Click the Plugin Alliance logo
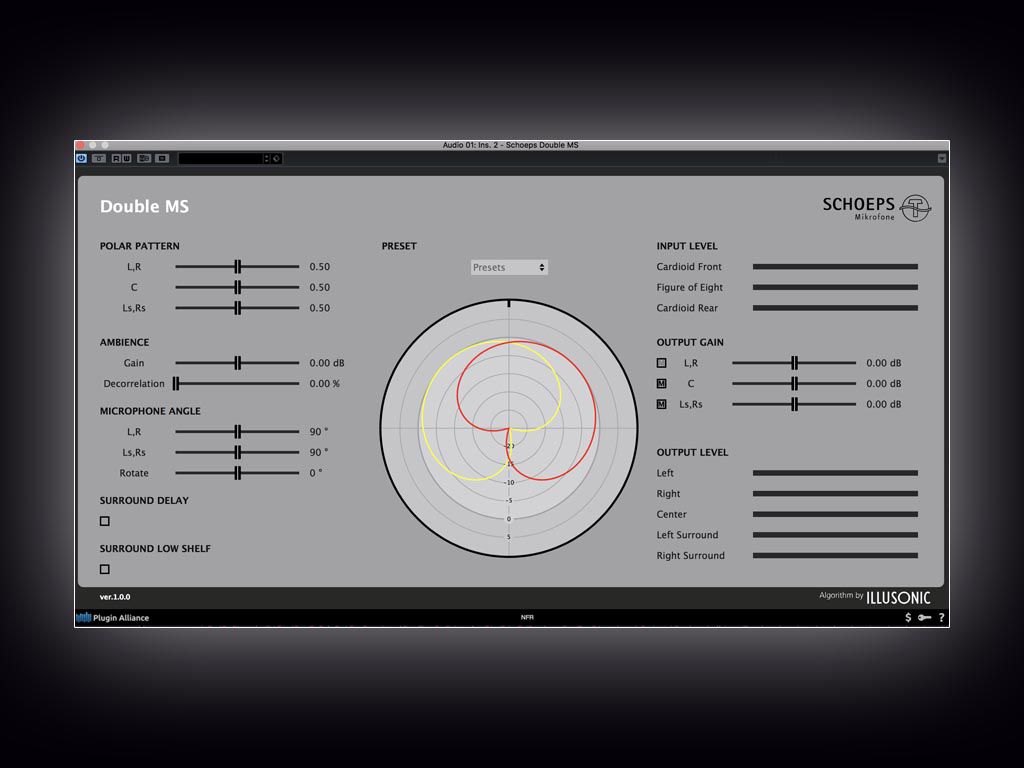 tap(113, 618)
